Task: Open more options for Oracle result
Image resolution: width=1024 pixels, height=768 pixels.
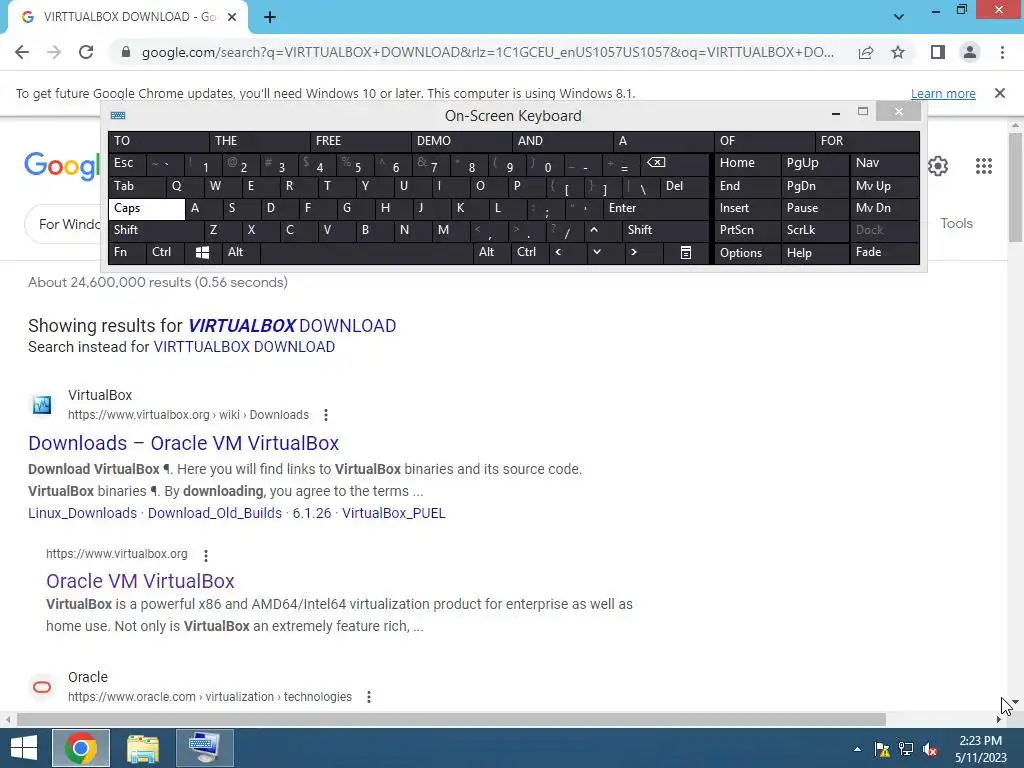Action: [x=369, y=697]
